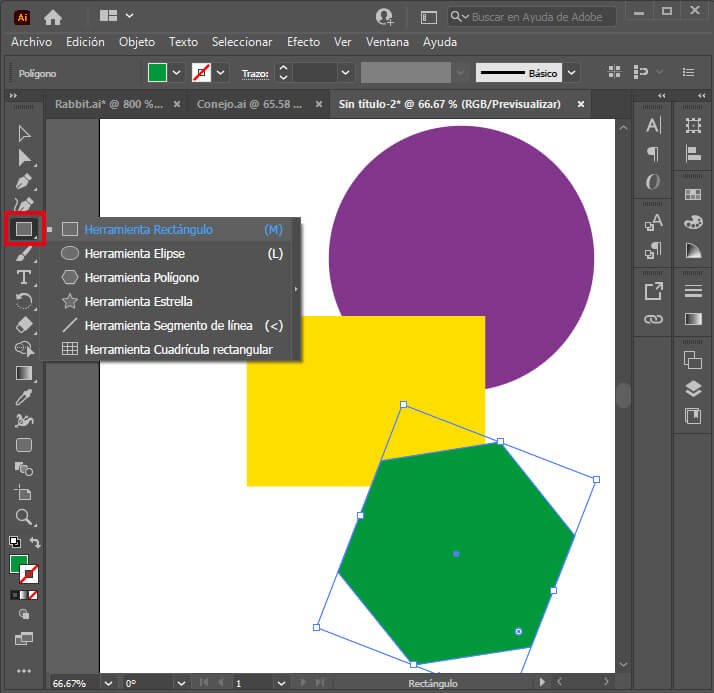714x693 pixels.
Task: Select the Rotate tool
Action: pos(24,301)
